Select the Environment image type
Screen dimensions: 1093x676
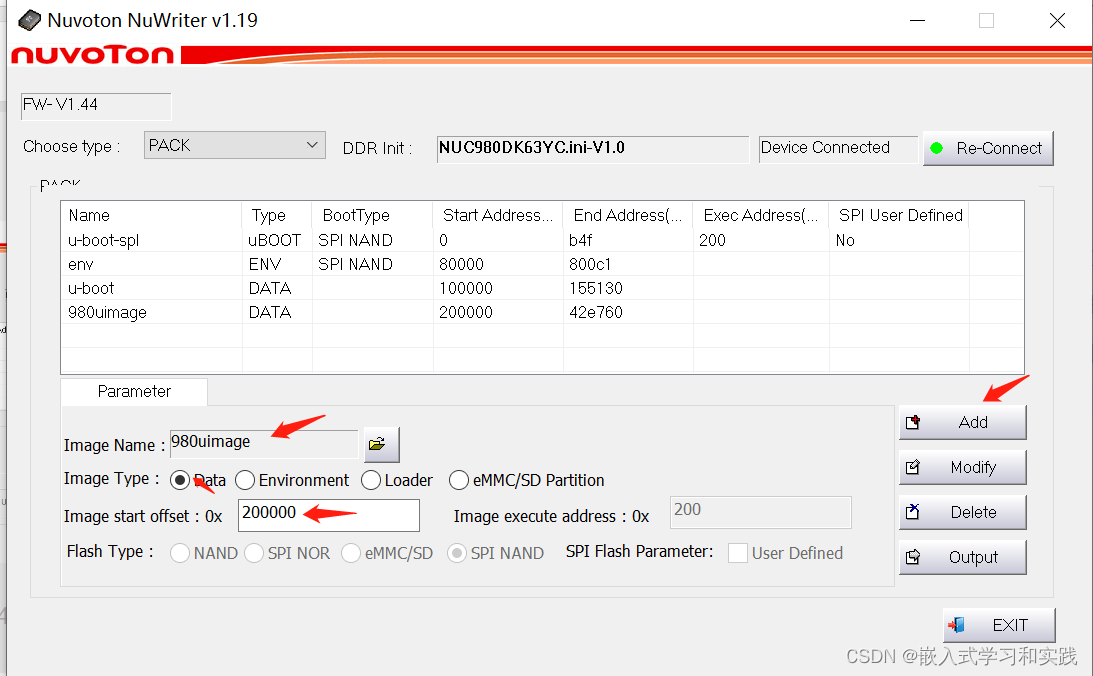tap(245, 480)
